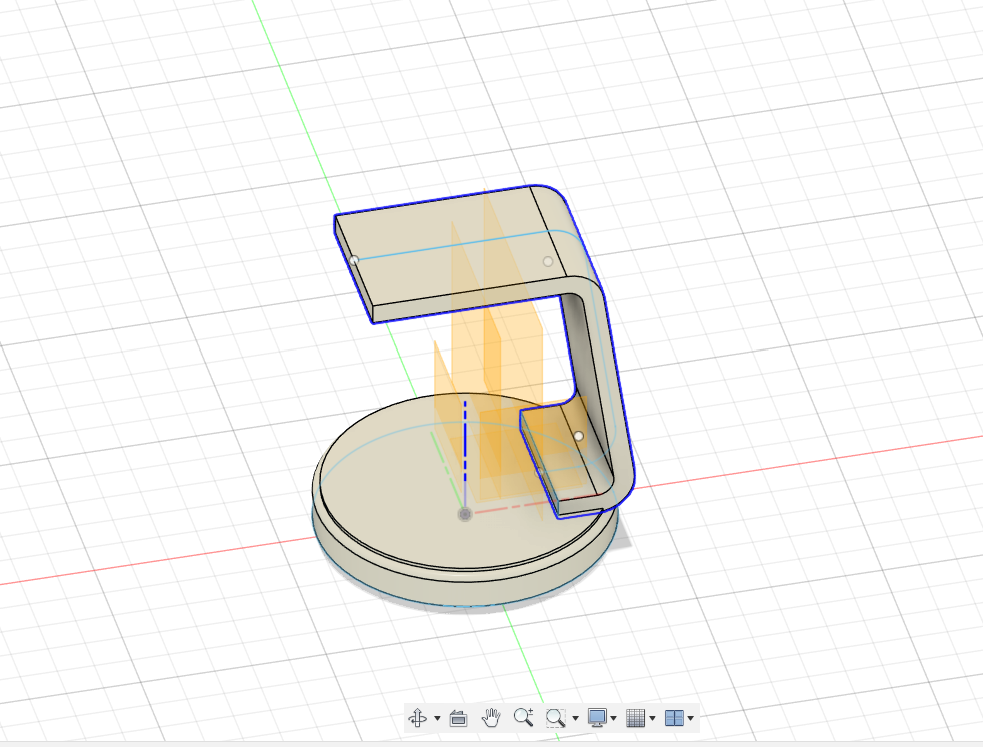
Task: Choose the Zoom Window fit tool
Action: pos(555,718)
